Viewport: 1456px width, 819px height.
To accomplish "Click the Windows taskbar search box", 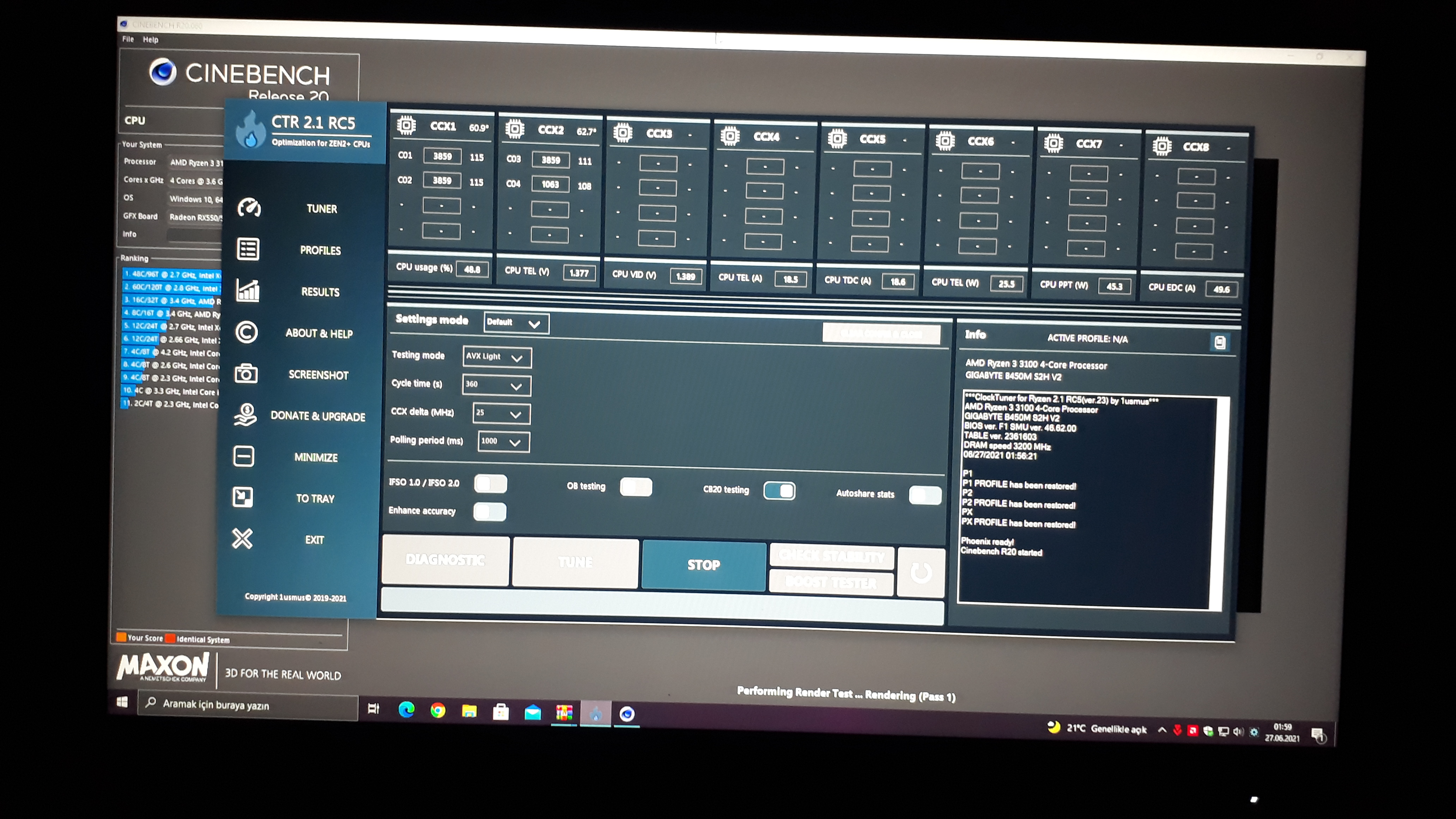I will tap(248, 705).
